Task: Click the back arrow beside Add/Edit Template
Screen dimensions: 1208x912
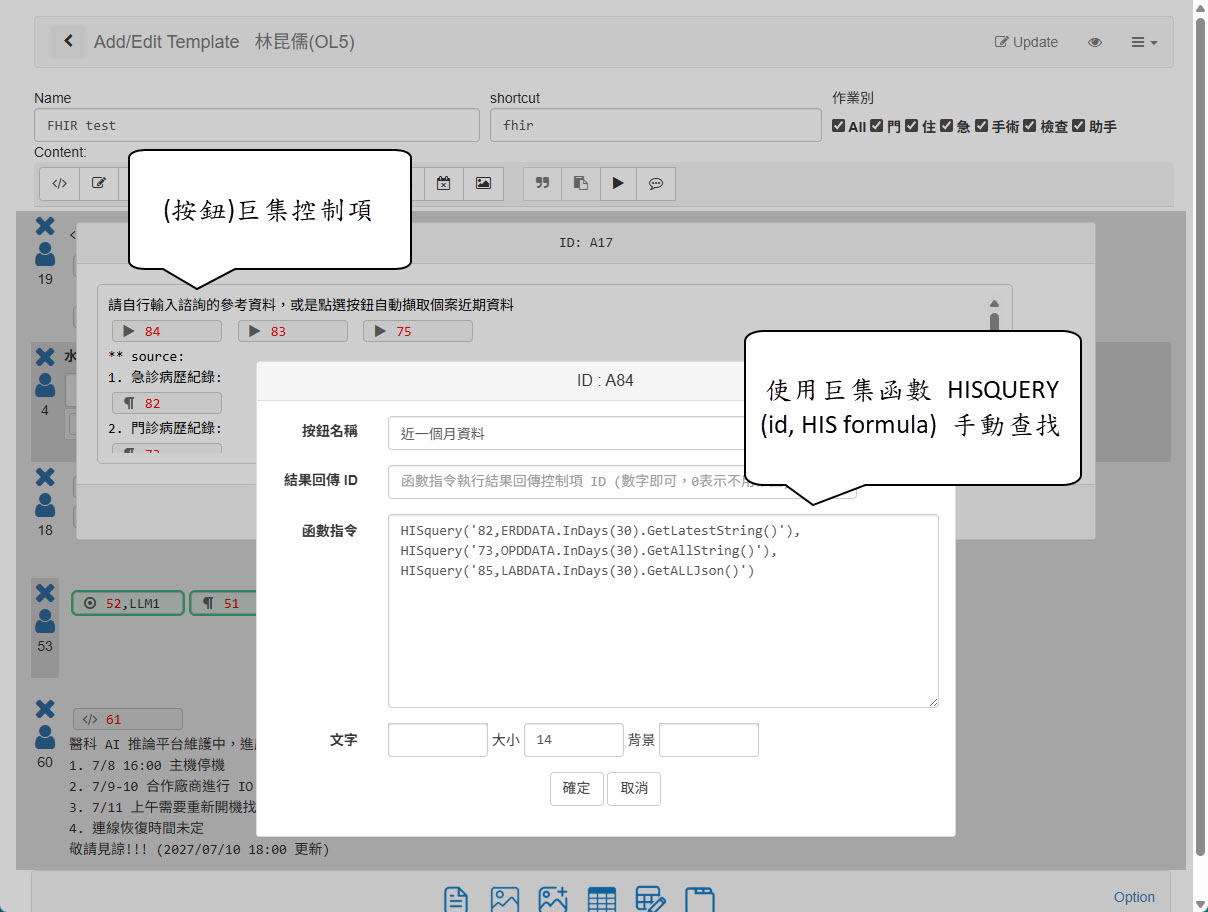Action: (68, 41)
